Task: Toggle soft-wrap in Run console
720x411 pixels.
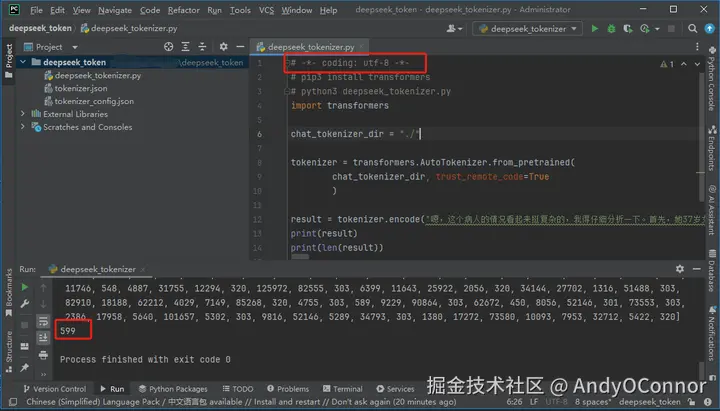Action: (43, 321)
